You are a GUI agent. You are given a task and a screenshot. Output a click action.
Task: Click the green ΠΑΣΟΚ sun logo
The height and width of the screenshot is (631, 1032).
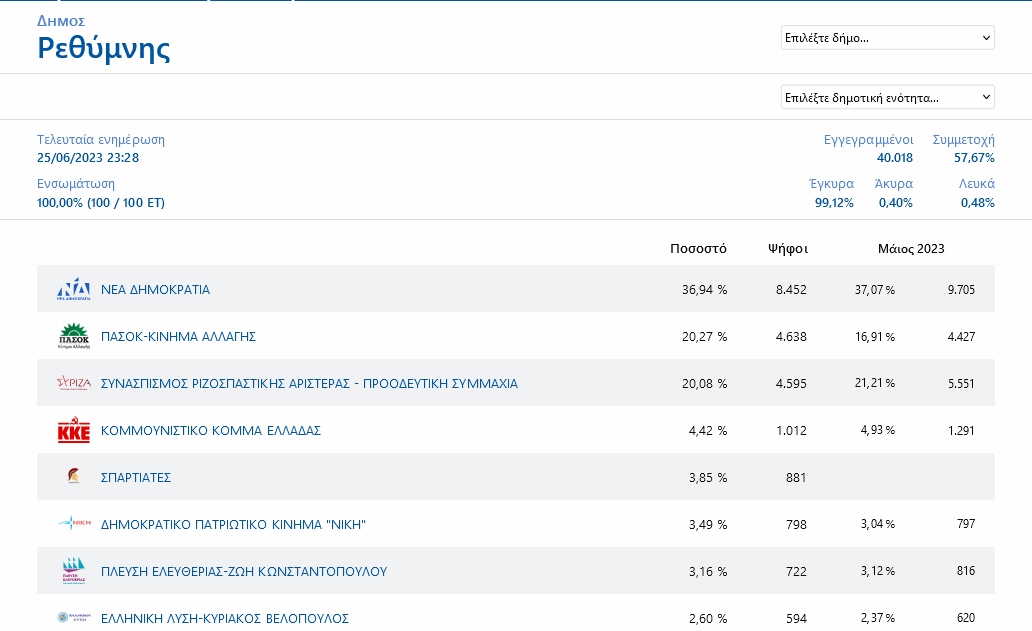pos(74,336)
